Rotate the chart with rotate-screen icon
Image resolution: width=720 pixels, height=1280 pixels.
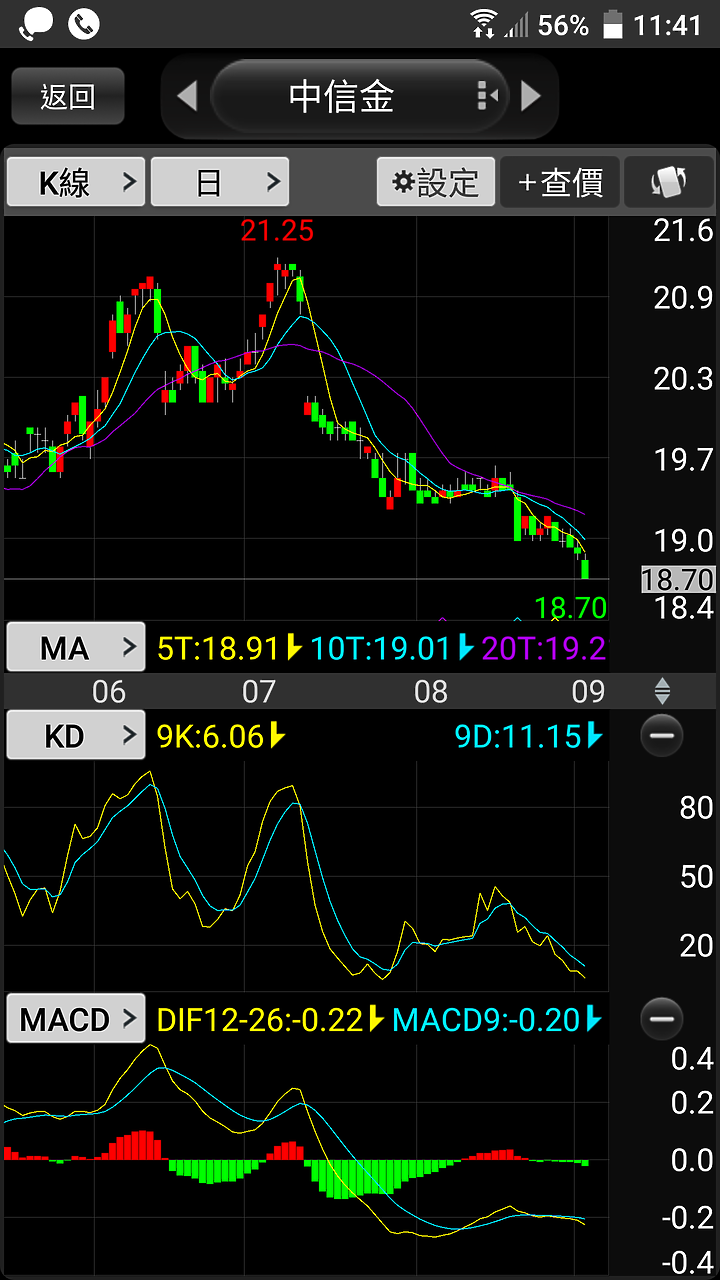668,182
